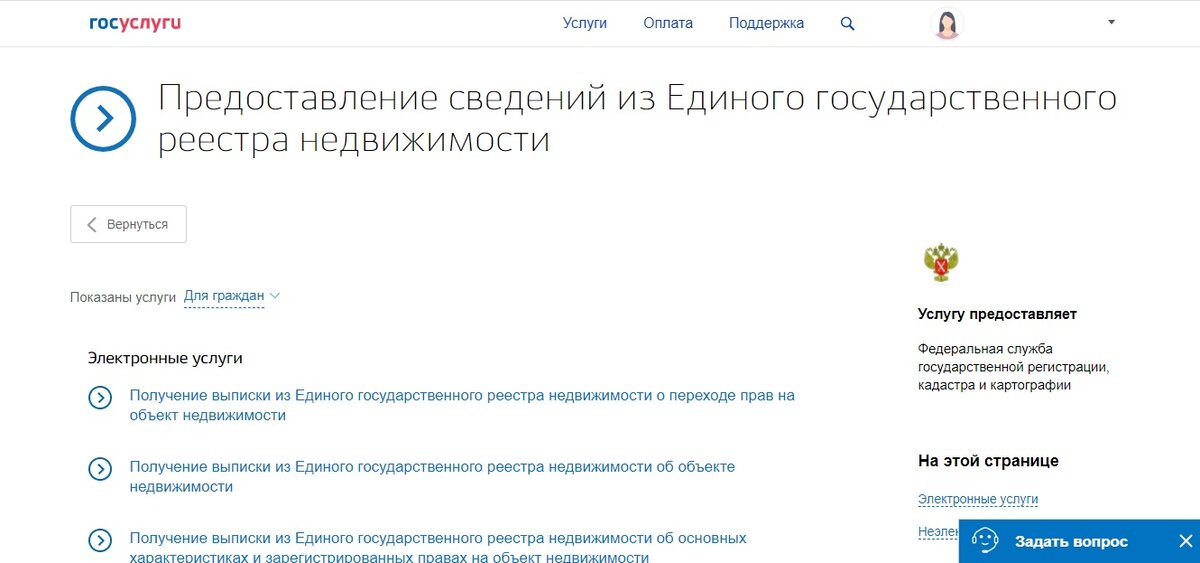Open the Оплата menu
The image size is (1200, 563).
coord(668,23)
